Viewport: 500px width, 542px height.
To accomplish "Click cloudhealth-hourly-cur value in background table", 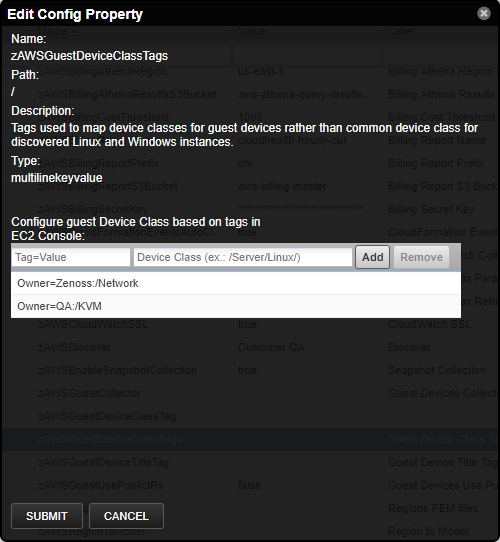I will click(x=292, y=140).
